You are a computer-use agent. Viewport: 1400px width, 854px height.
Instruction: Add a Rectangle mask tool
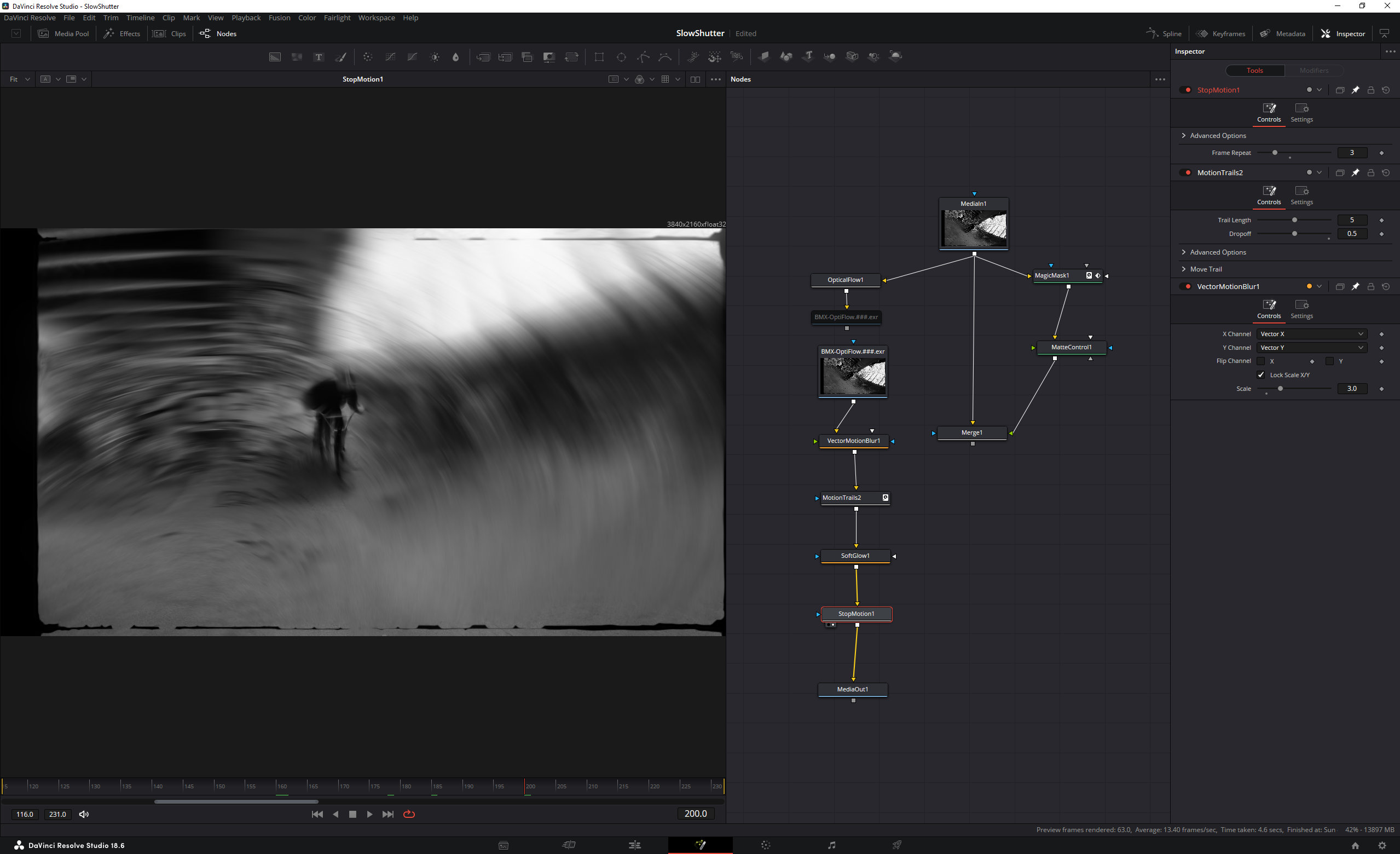[599, 57]
